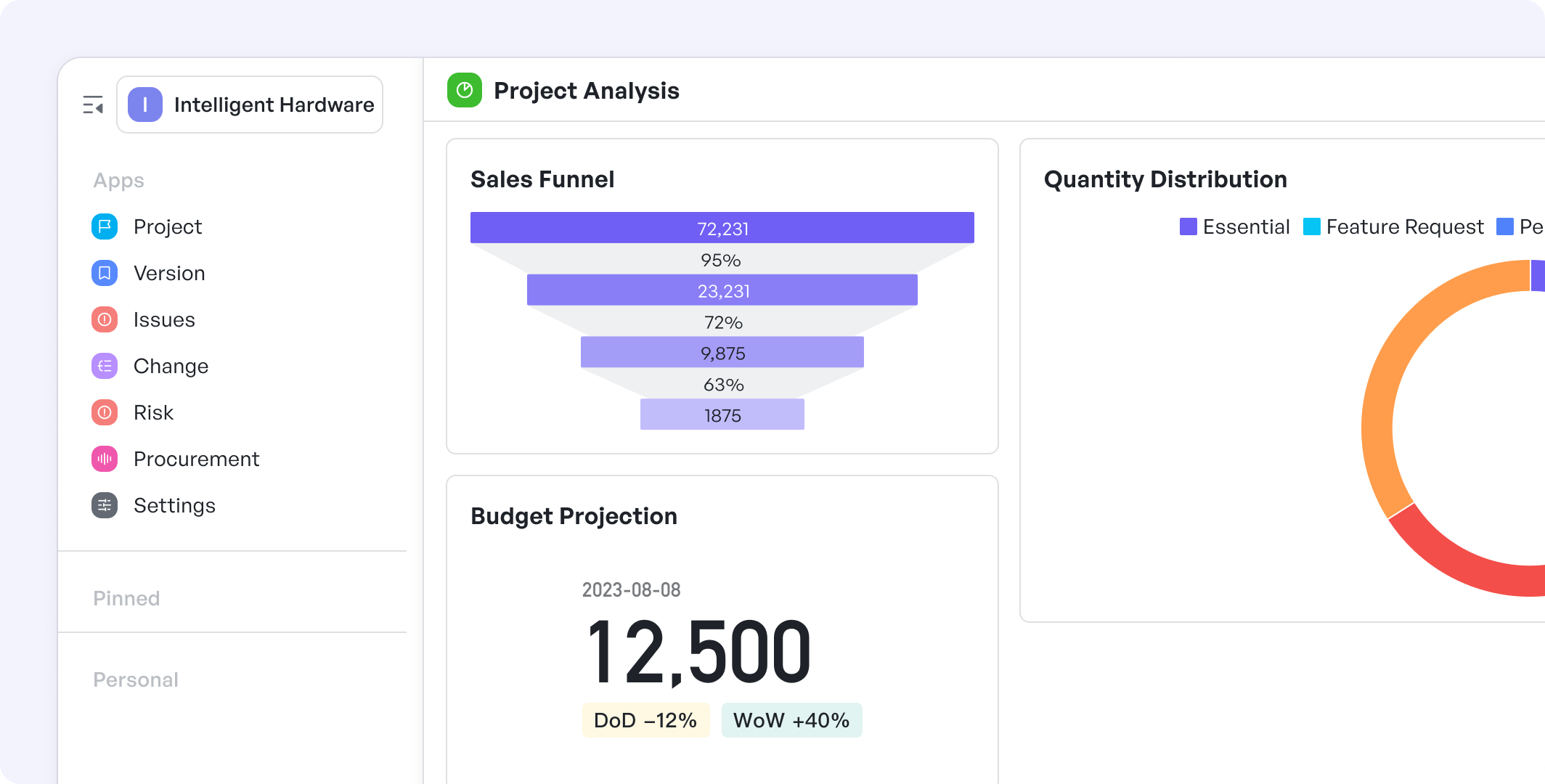Click the gray Settings sliders icon

point(105,505)
